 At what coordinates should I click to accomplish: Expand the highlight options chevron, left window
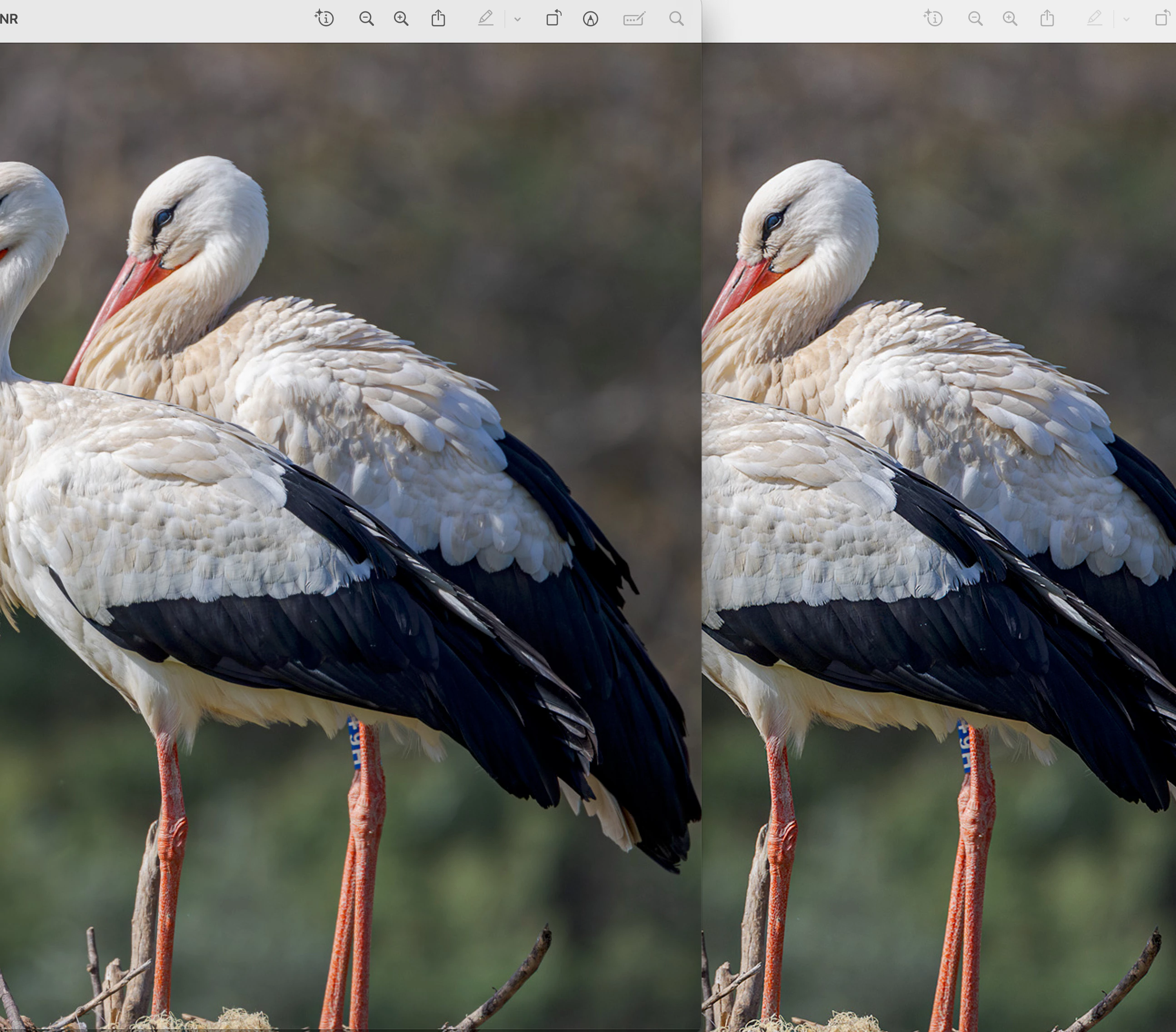click(517, 20)
